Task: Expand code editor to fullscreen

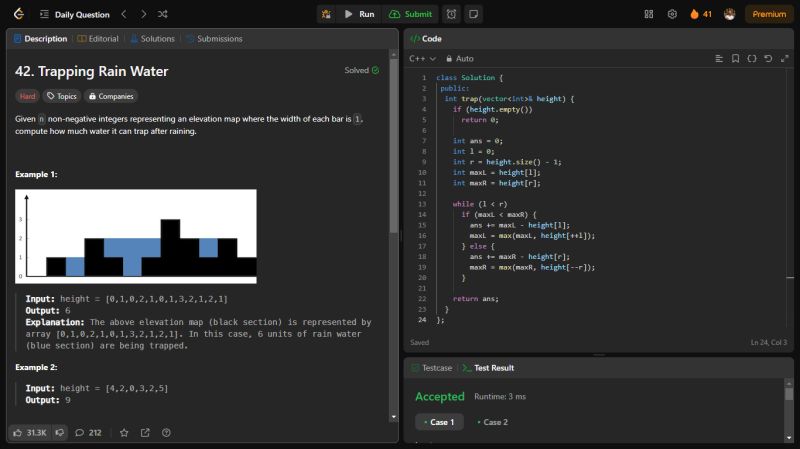Action: pos(784,59)
